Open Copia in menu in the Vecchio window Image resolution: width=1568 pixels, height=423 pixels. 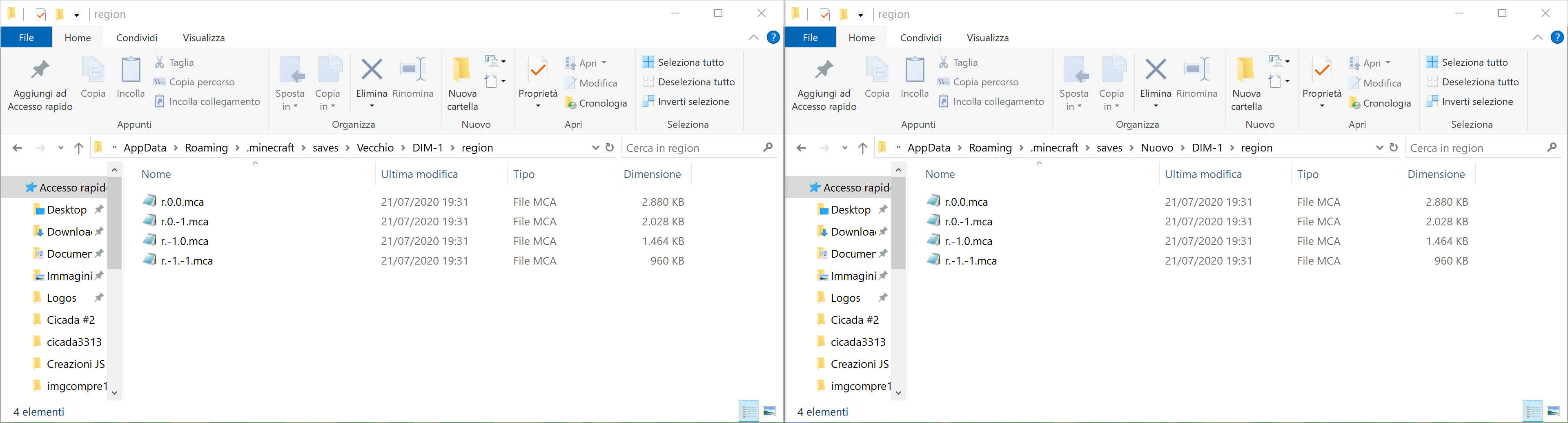tap(327, 83)
